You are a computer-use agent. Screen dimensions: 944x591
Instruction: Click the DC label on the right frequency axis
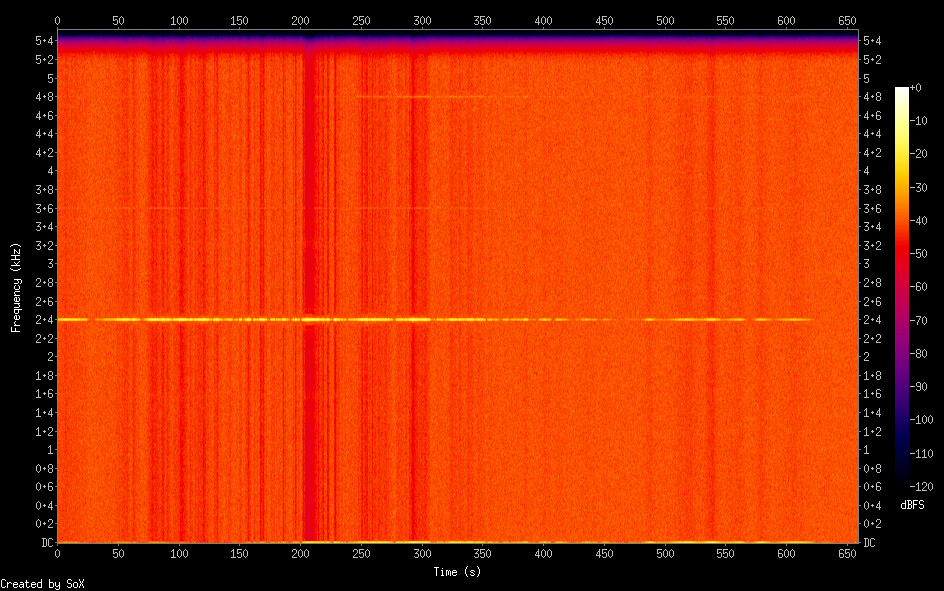(x=869, y=543)
